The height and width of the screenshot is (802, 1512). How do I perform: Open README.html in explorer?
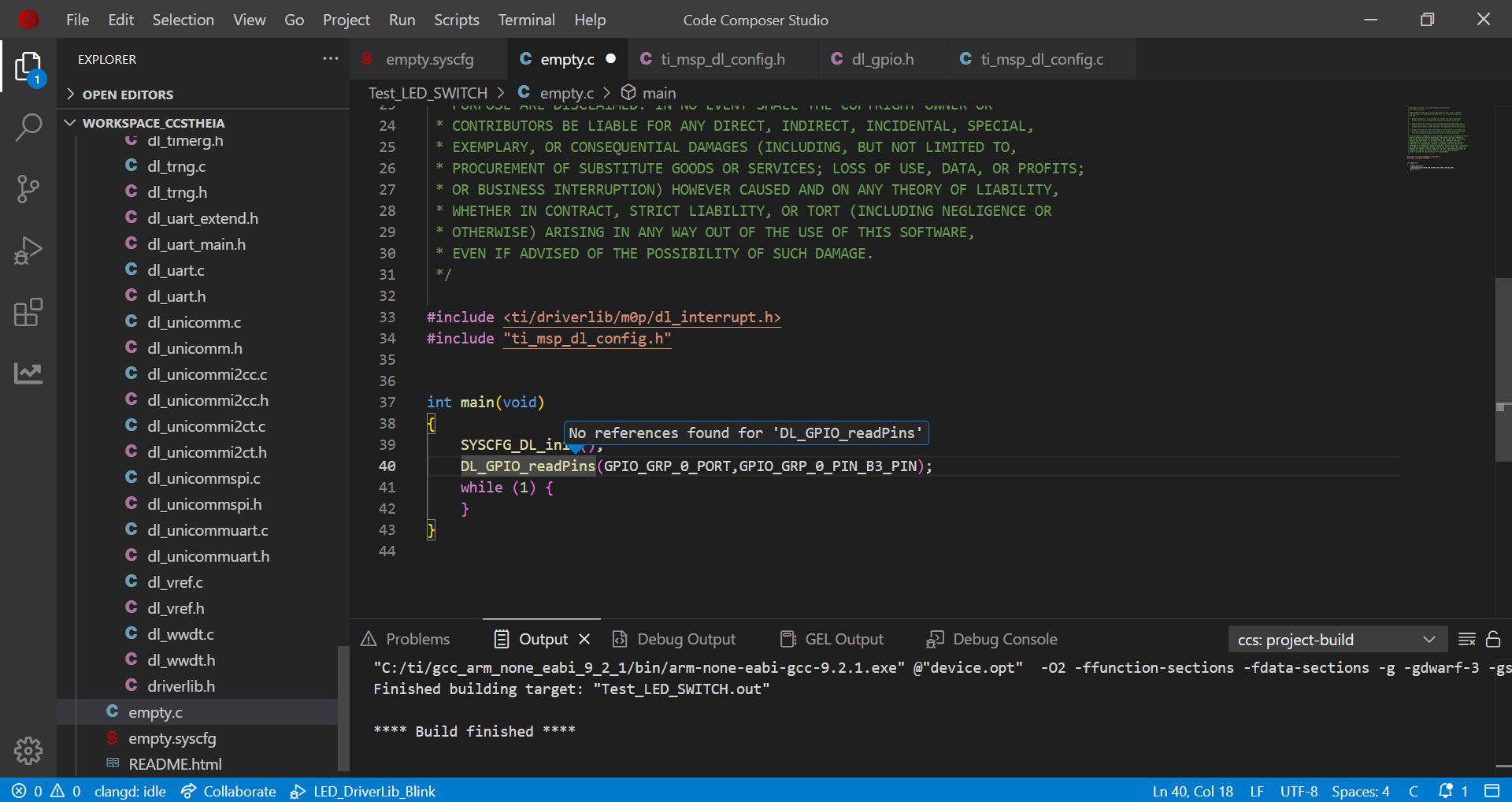point(175,764)
